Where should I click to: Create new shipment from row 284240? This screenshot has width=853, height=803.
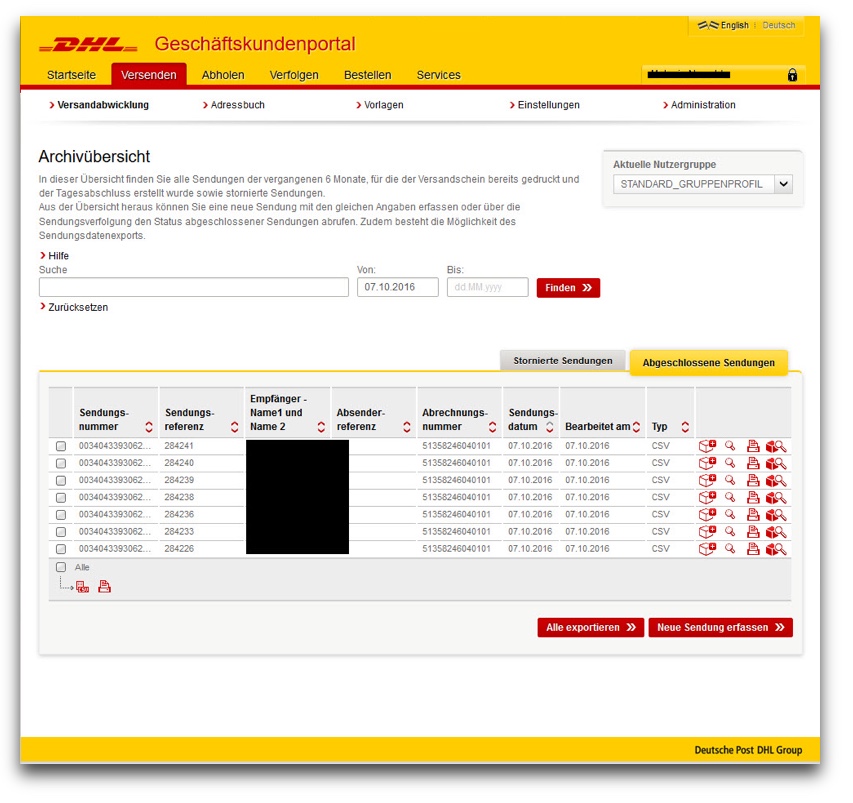707,464
